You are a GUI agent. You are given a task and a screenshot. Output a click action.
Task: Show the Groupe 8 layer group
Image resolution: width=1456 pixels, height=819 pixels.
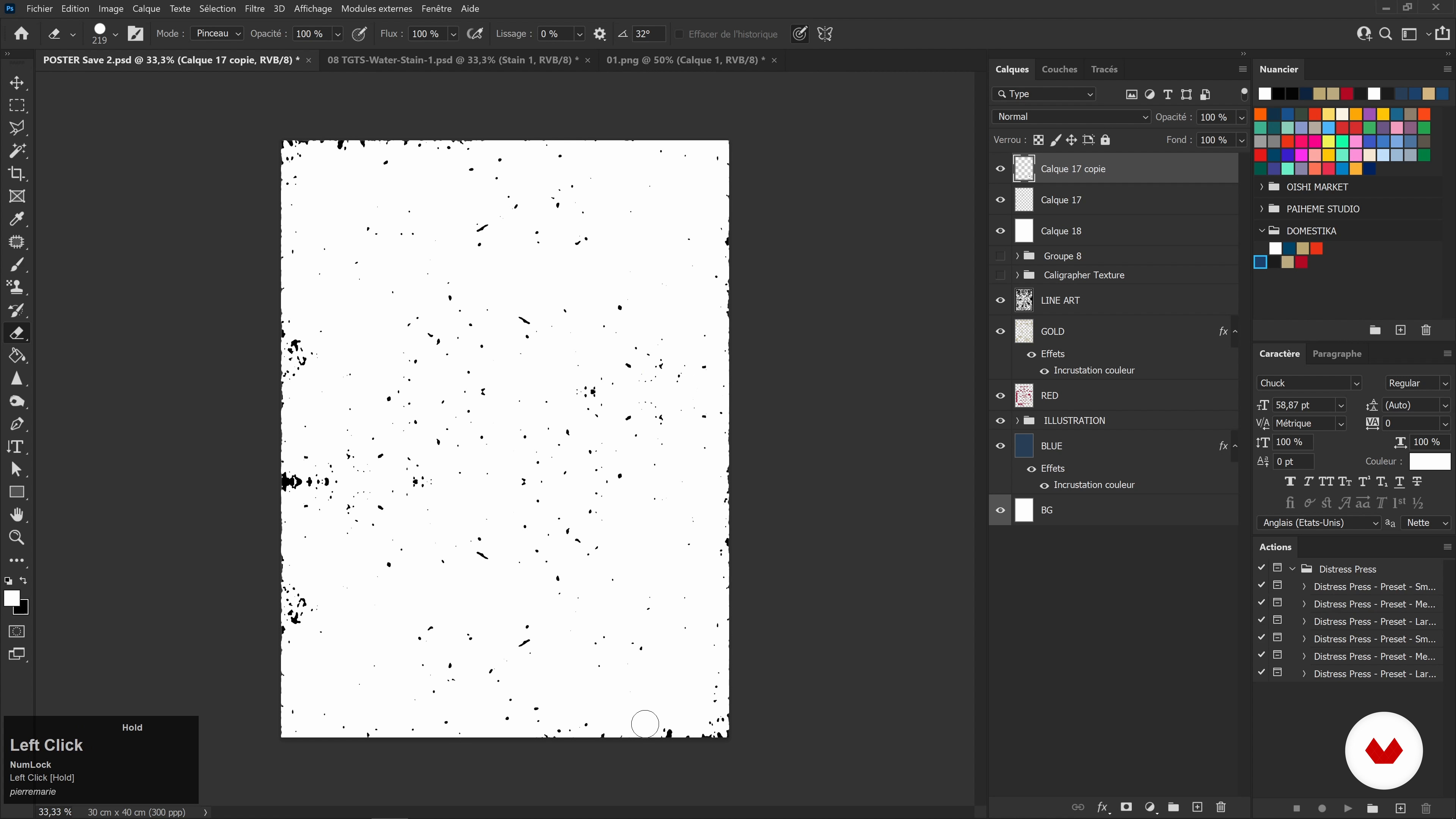coord(1001,256)
